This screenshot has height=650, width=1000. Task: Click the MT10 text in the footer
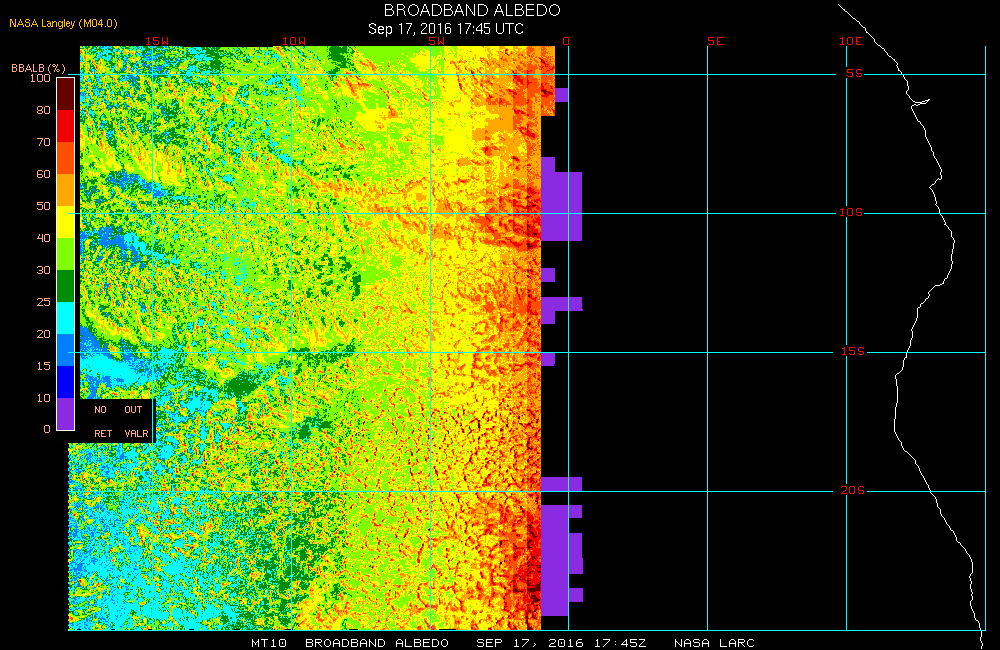(268, 643)
